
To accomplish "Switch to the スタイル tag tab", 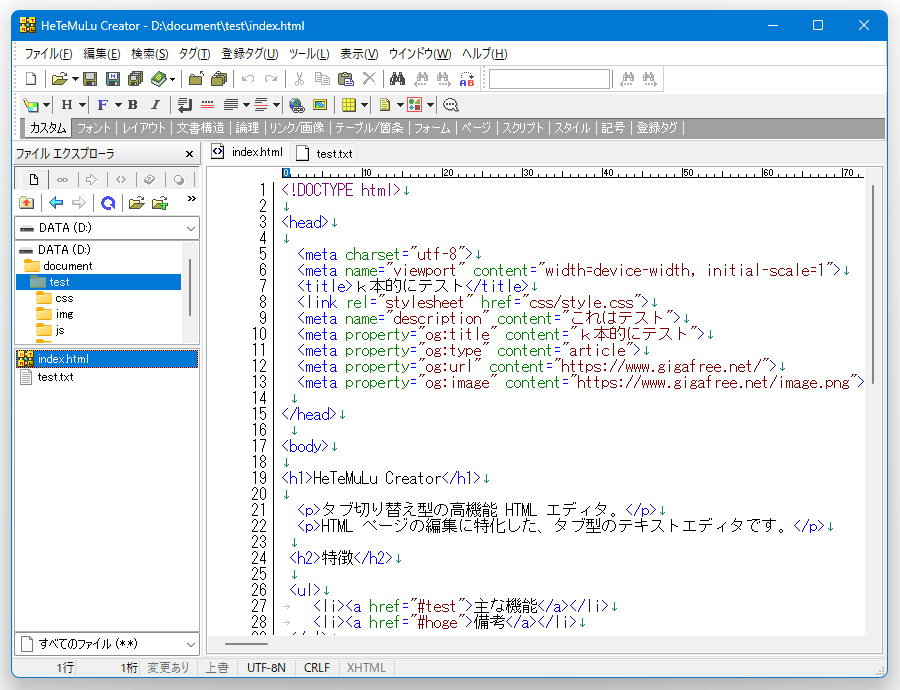I will point(572,128).
